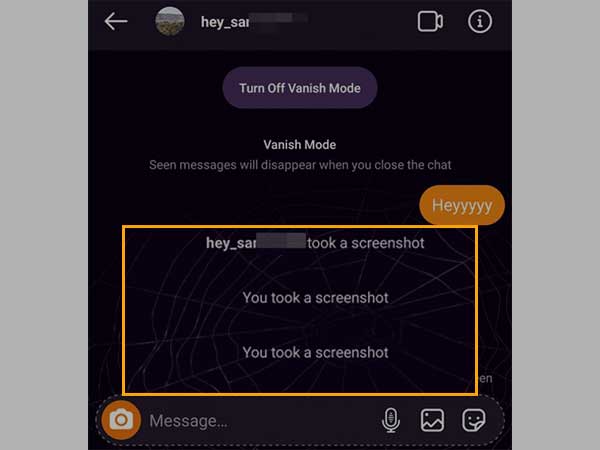Select the last 'You took a screenshot' notice
Viewport: 600px width, 450px height.
click(x=315, y=352)
